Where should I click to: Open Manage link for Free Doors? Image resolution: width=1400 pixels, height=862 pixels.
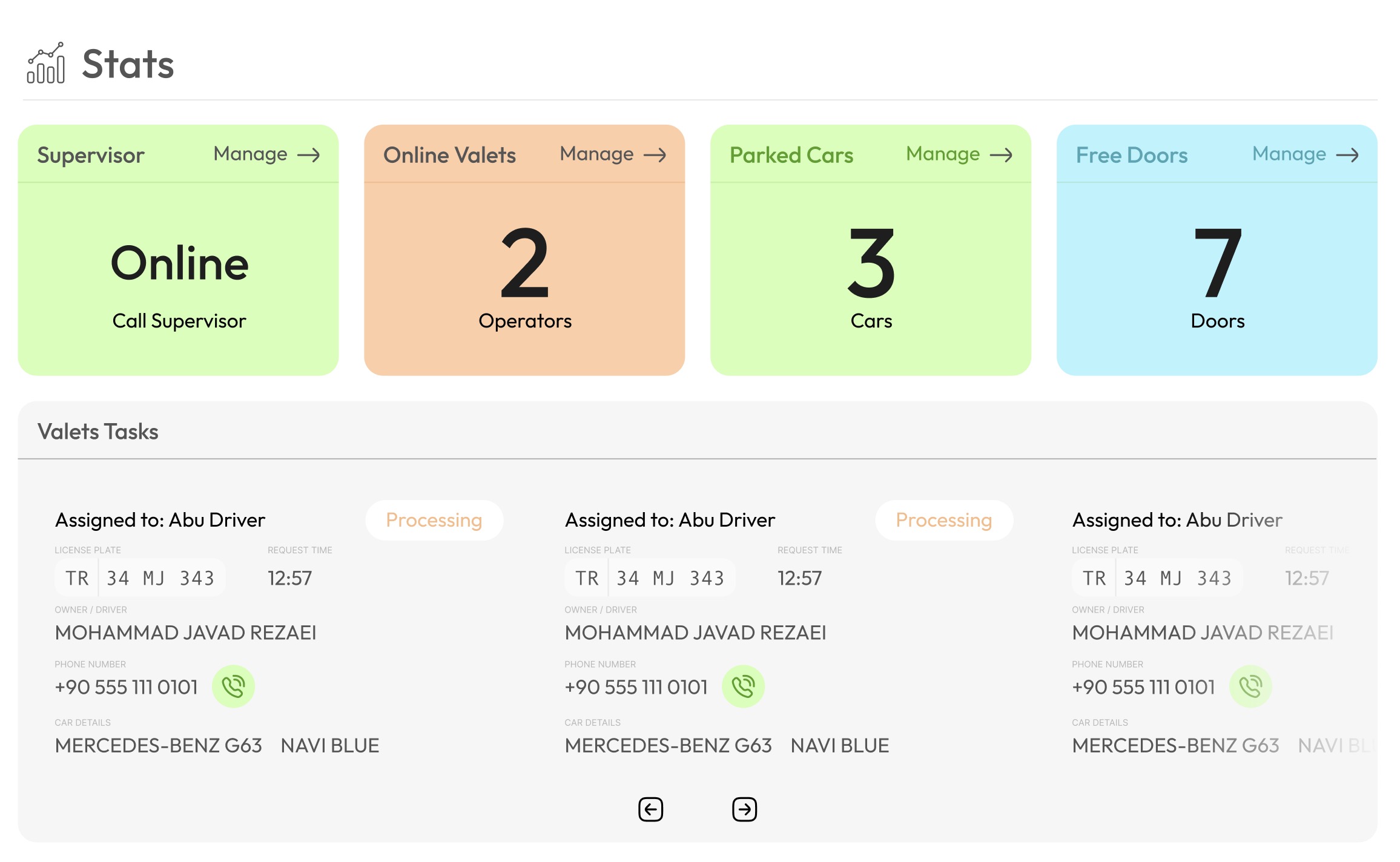pyautogui.click(x=1289, y=154)
